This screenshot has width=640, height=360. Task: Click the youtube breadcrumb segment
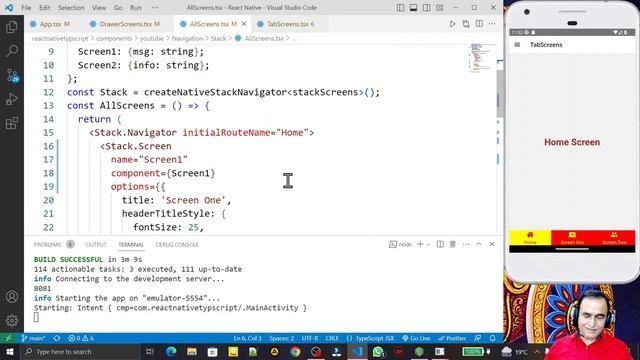(151, 38)
